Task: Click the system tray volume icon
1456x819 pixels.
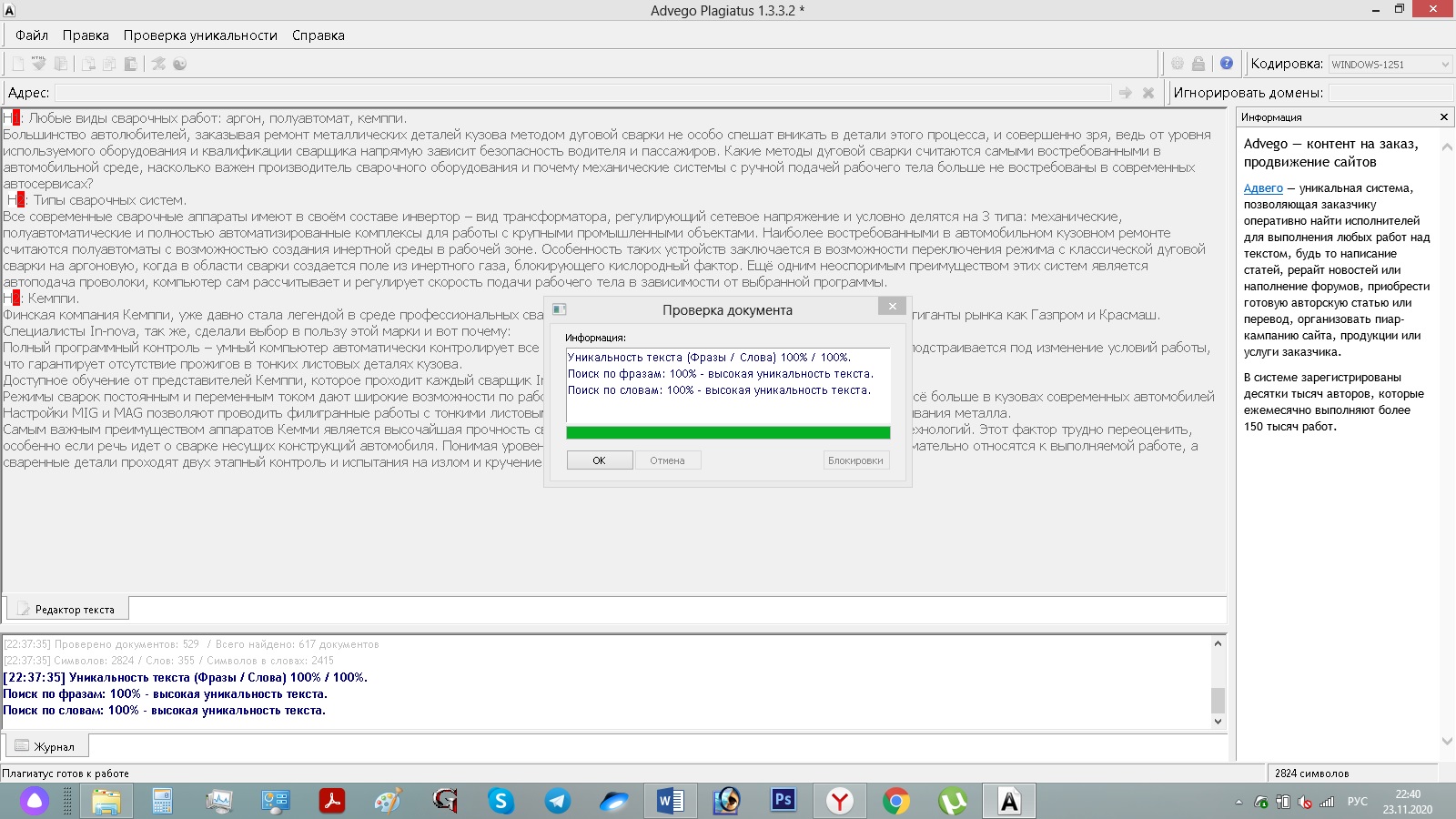Action: click(x=1305, y=802)
